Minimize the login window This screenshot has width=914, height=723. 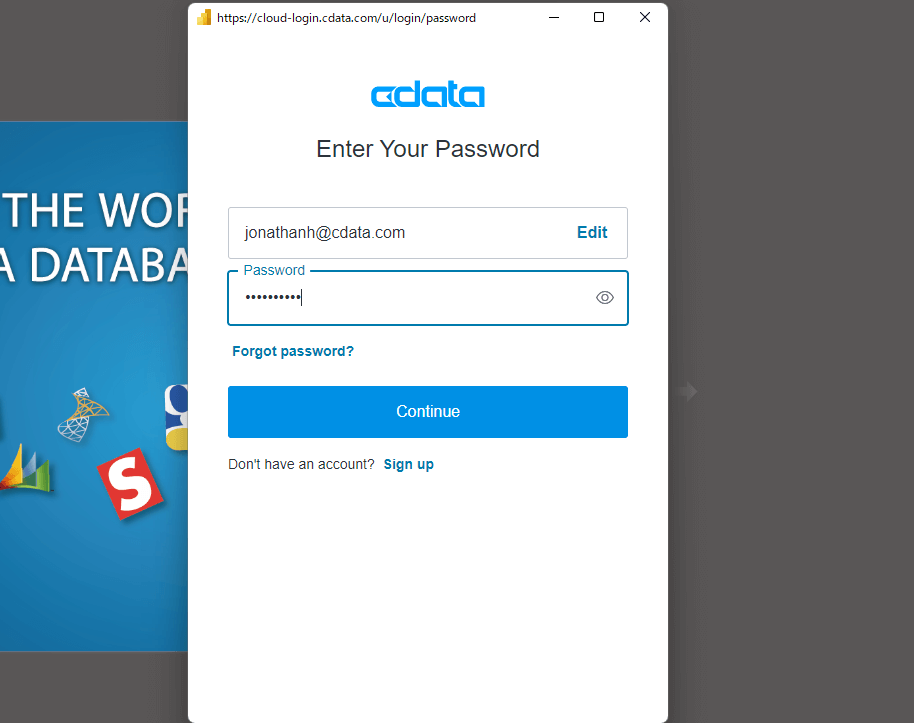554,17
